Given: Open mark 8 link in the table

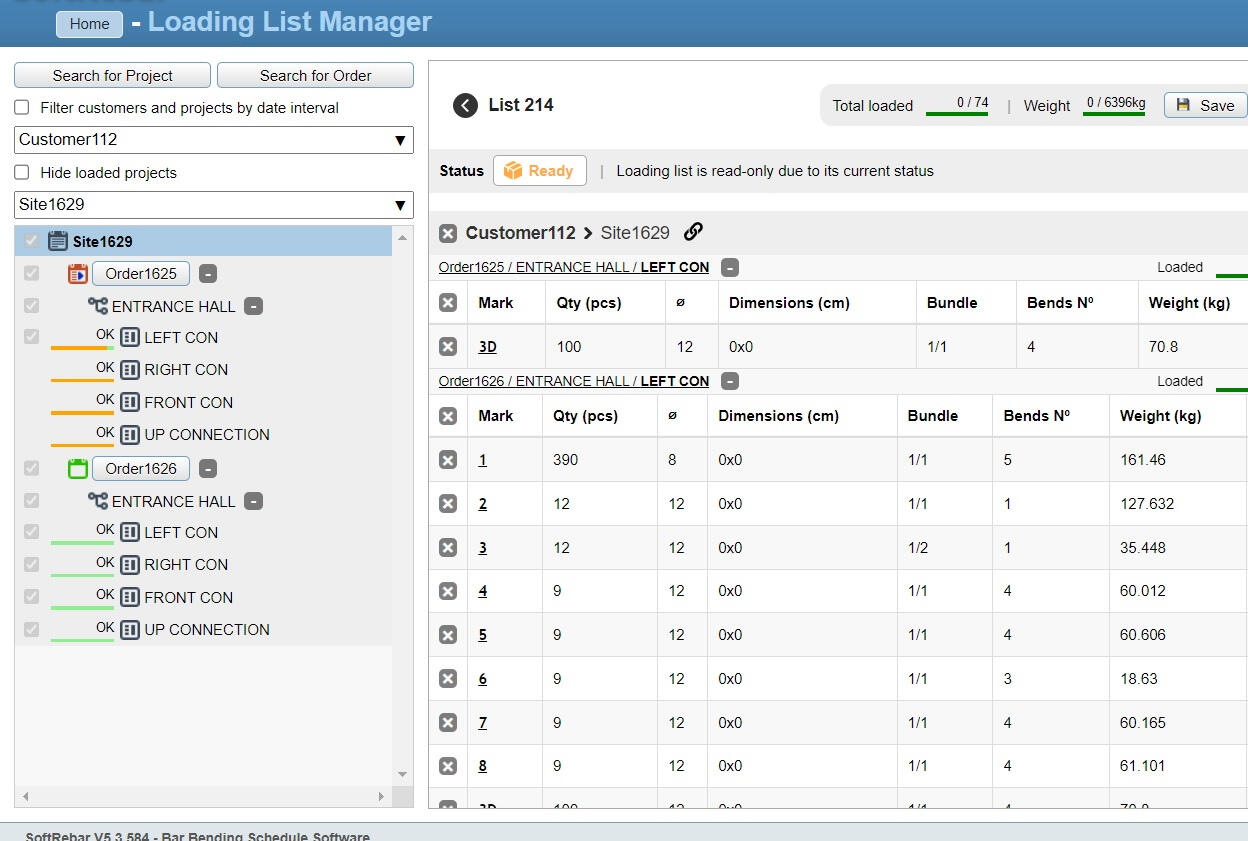Looking at the screenshot, I should (x=482, y=766).
